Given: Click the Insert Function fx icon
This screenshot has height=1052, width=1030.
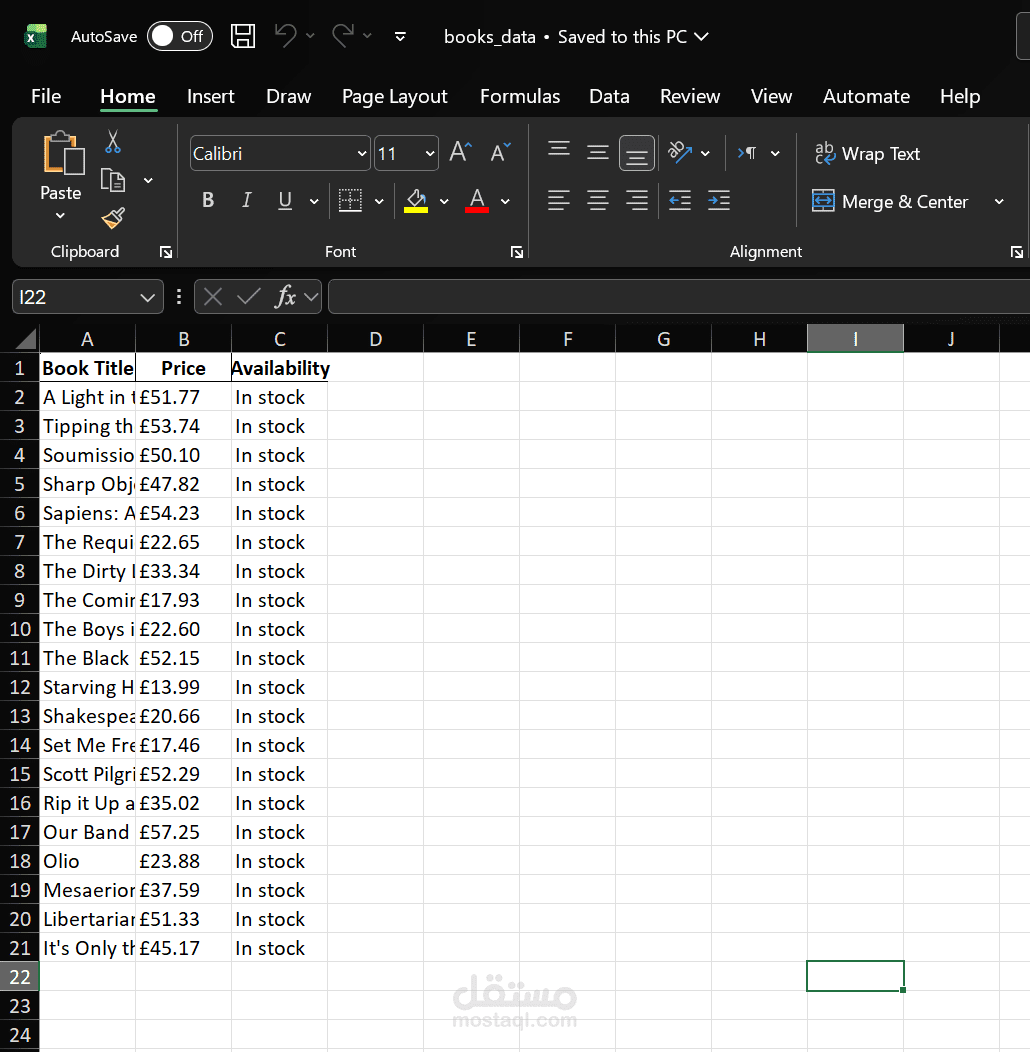Looking at the screenshot, I should point(285,296).
